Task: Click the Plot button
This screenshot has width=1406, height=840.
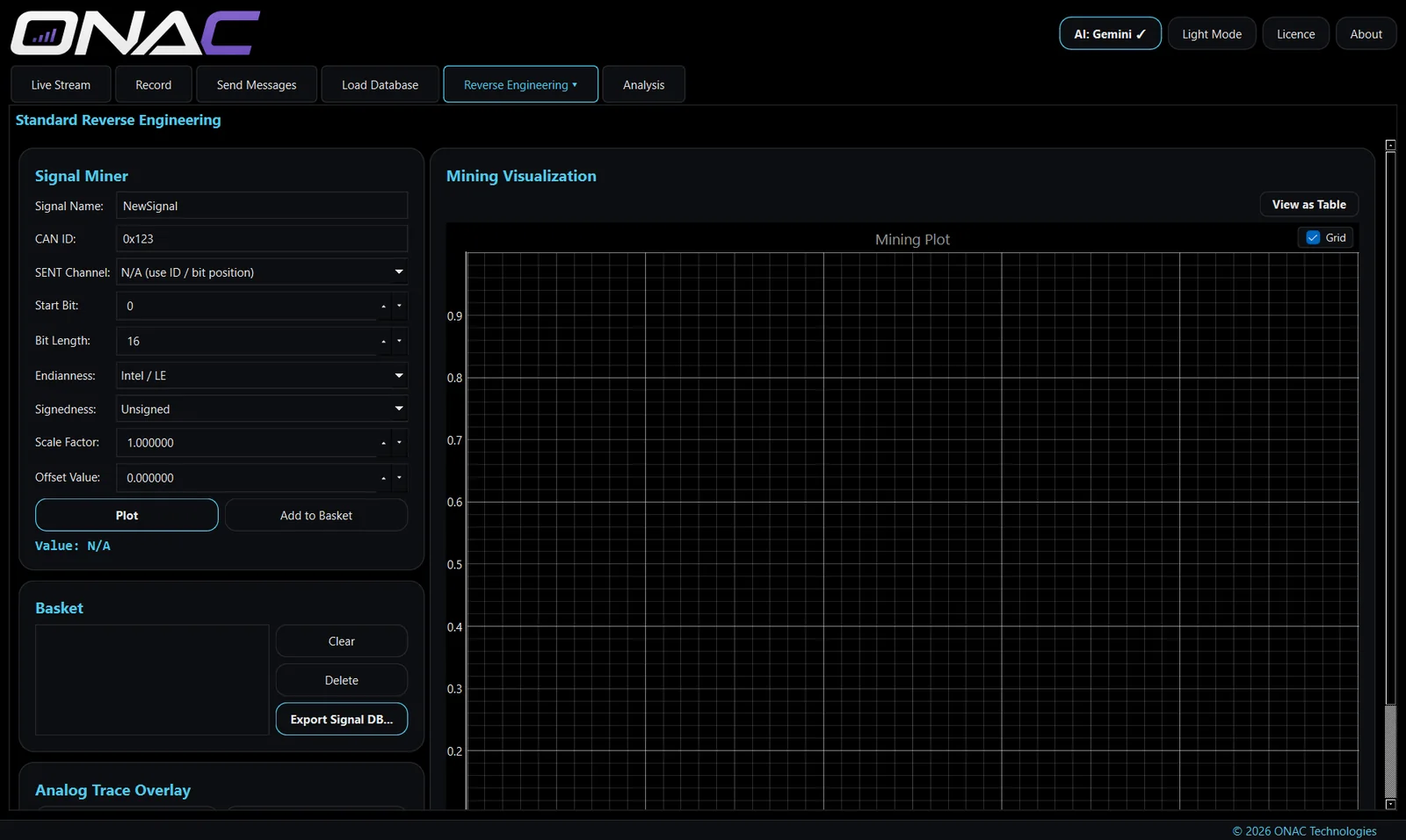Action: click(127, 515)
